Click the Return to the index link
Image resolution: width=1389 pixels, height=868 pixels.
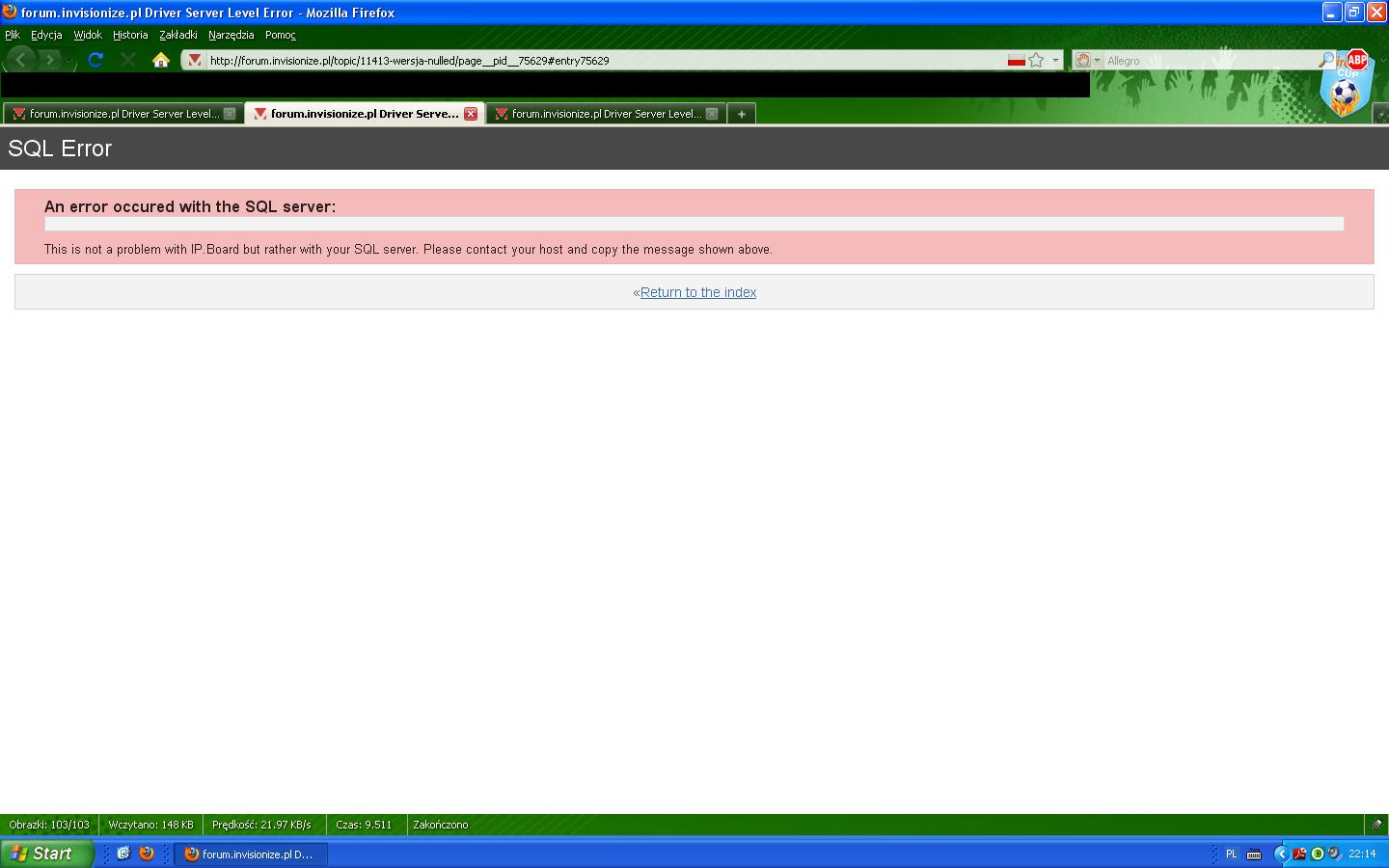point(697,292)
